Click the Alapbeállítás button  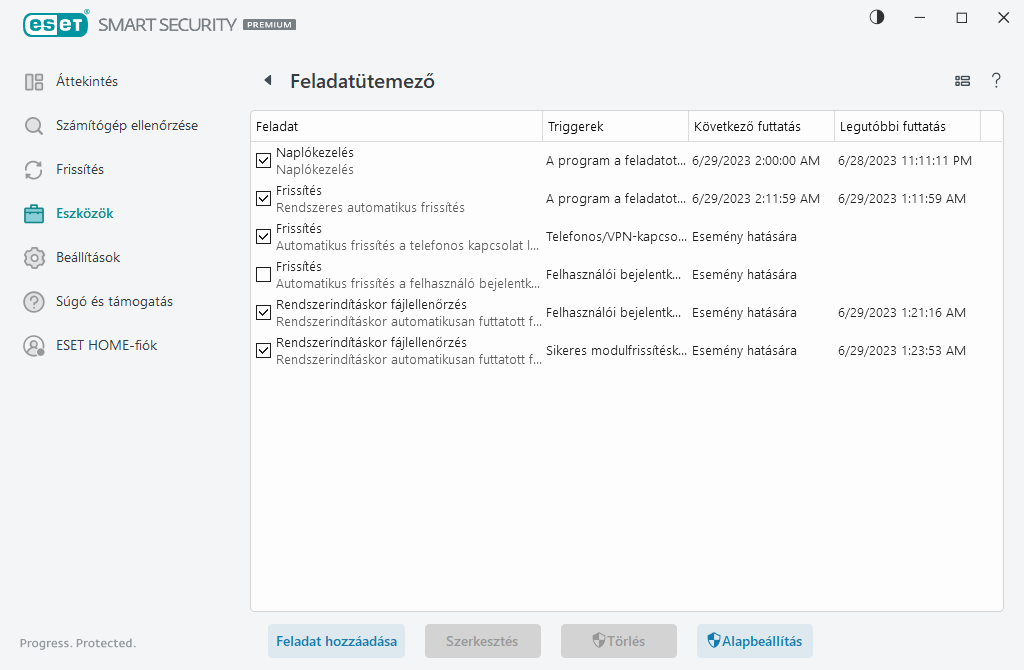click(755, 642)
